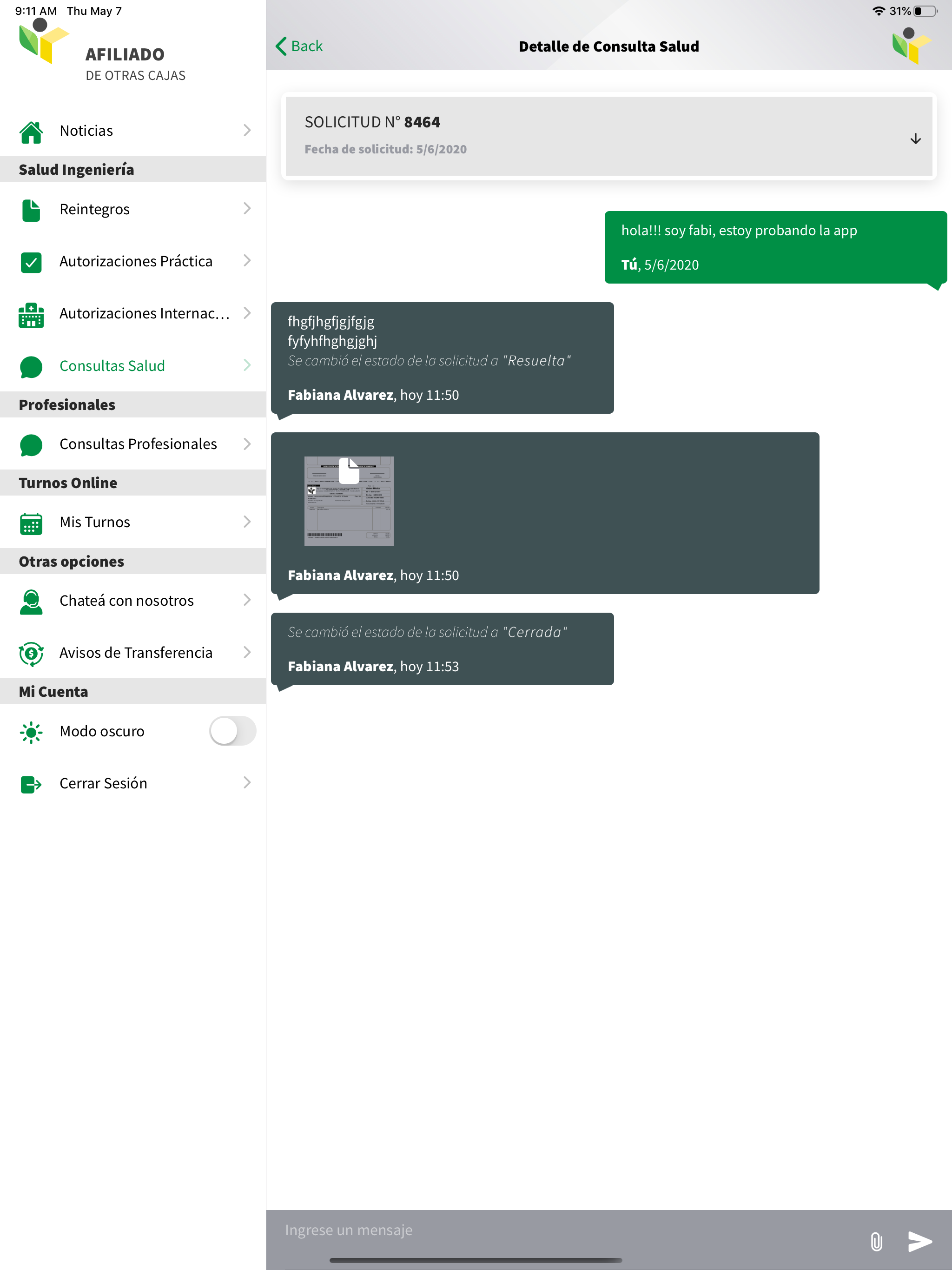
Task: Open Autorizaciones Internac label
Action: tap(145, 313)
